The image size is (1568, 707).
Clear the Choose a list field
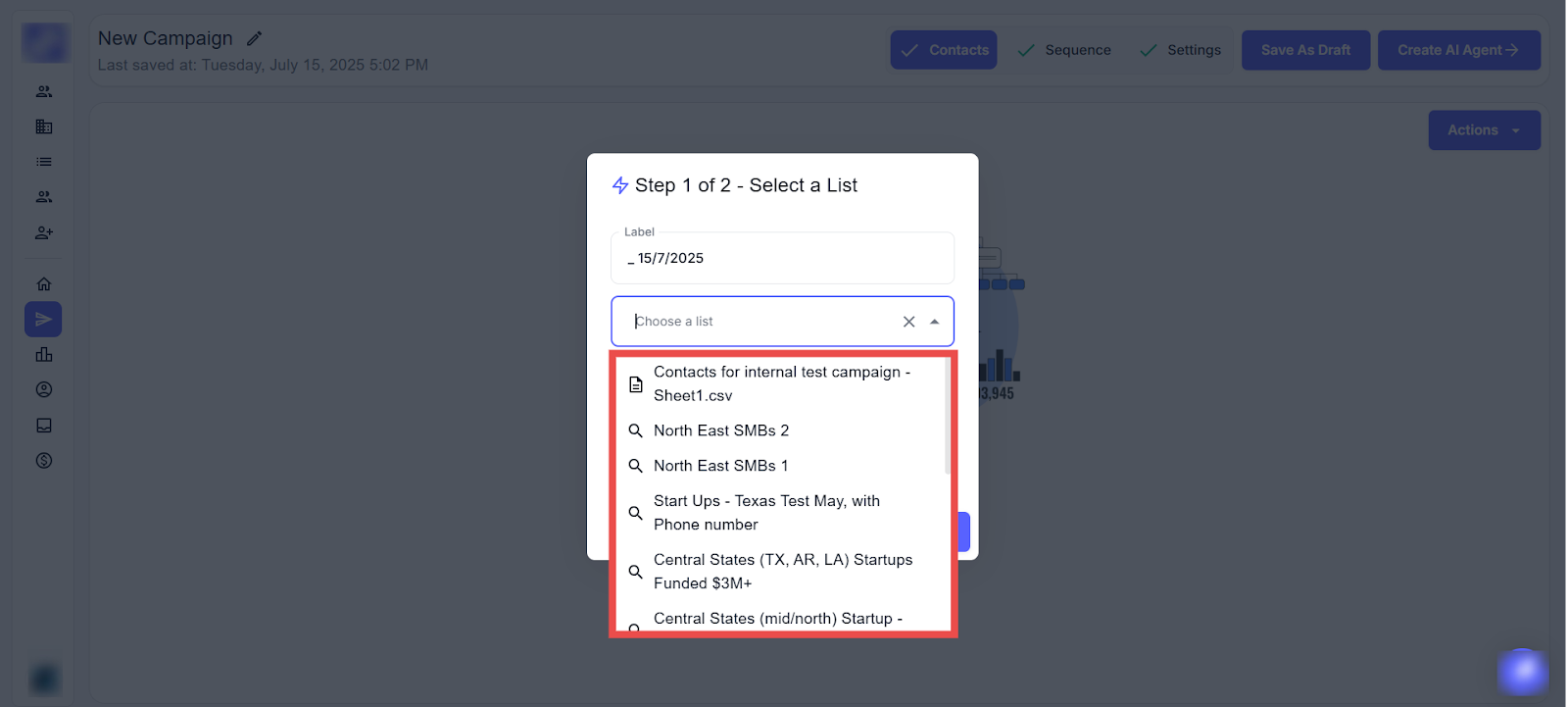coord(908,322)
